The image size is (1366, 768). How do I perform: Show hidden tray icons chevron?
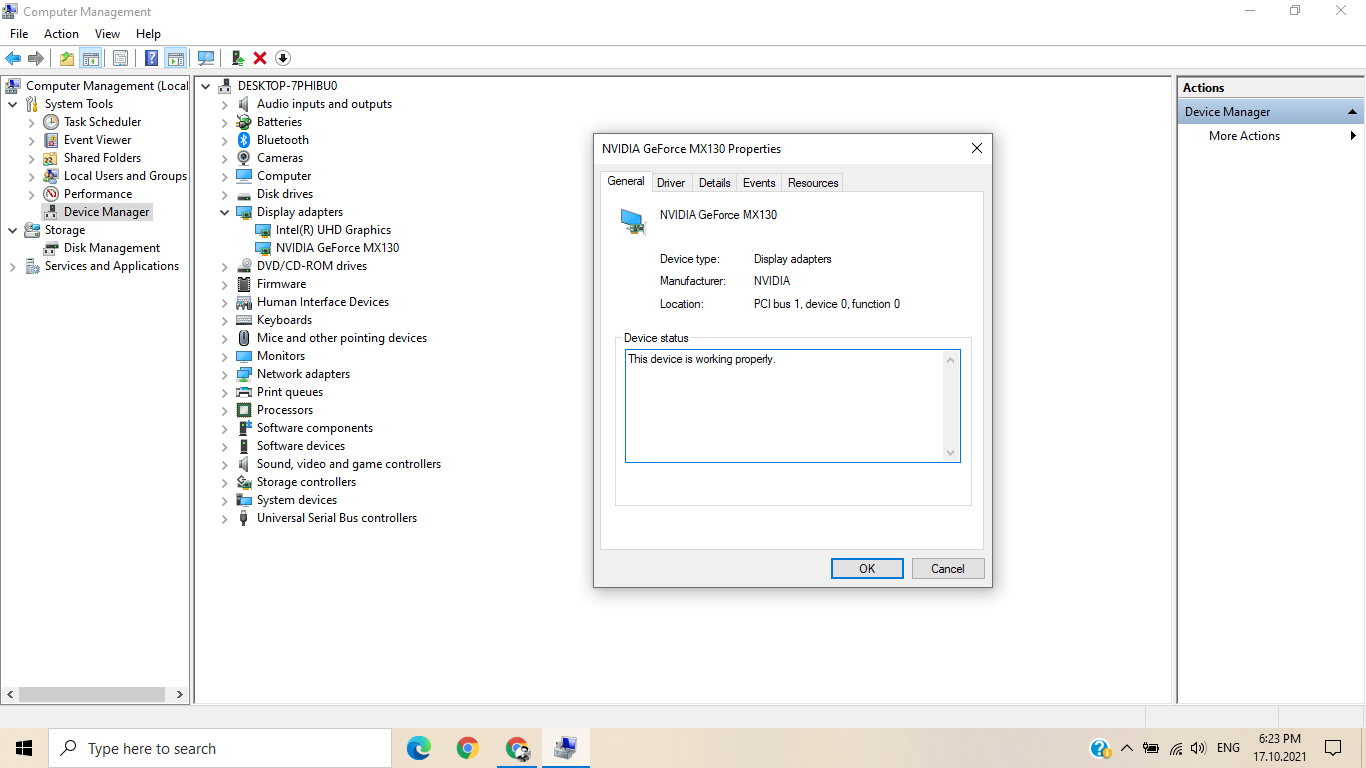point(1127,748)
